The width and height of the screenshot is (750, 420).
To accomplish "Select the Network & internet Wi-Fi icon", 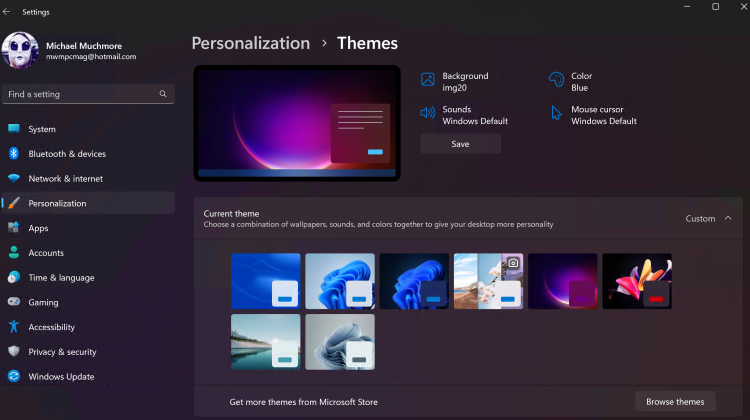I will click(x=14, y=178).
